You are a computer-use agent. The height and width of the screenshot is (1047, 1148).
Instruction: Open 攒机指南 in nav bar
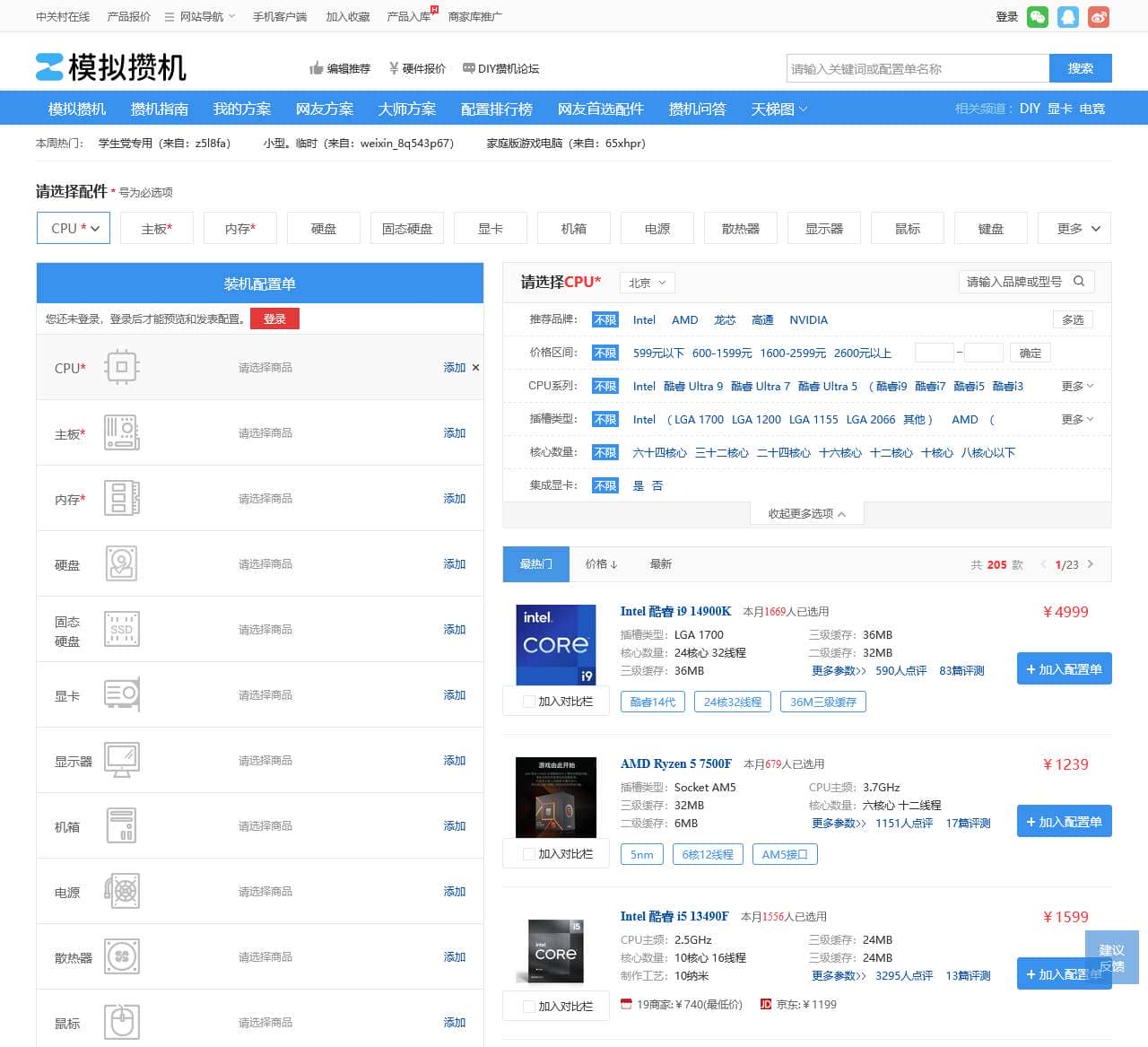tap(160, 109)
